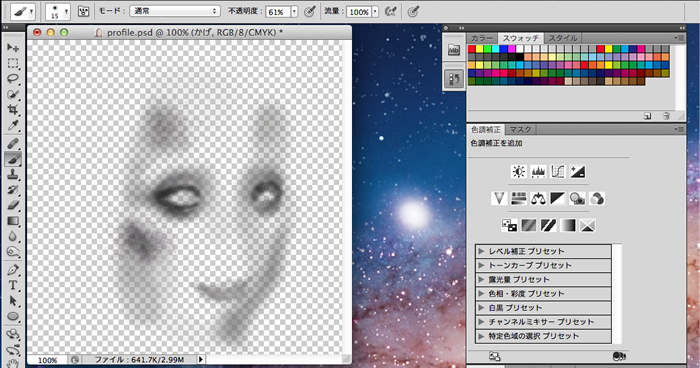Select the Eraser tool
700x368 pixels.
click(x=13, y=205)
